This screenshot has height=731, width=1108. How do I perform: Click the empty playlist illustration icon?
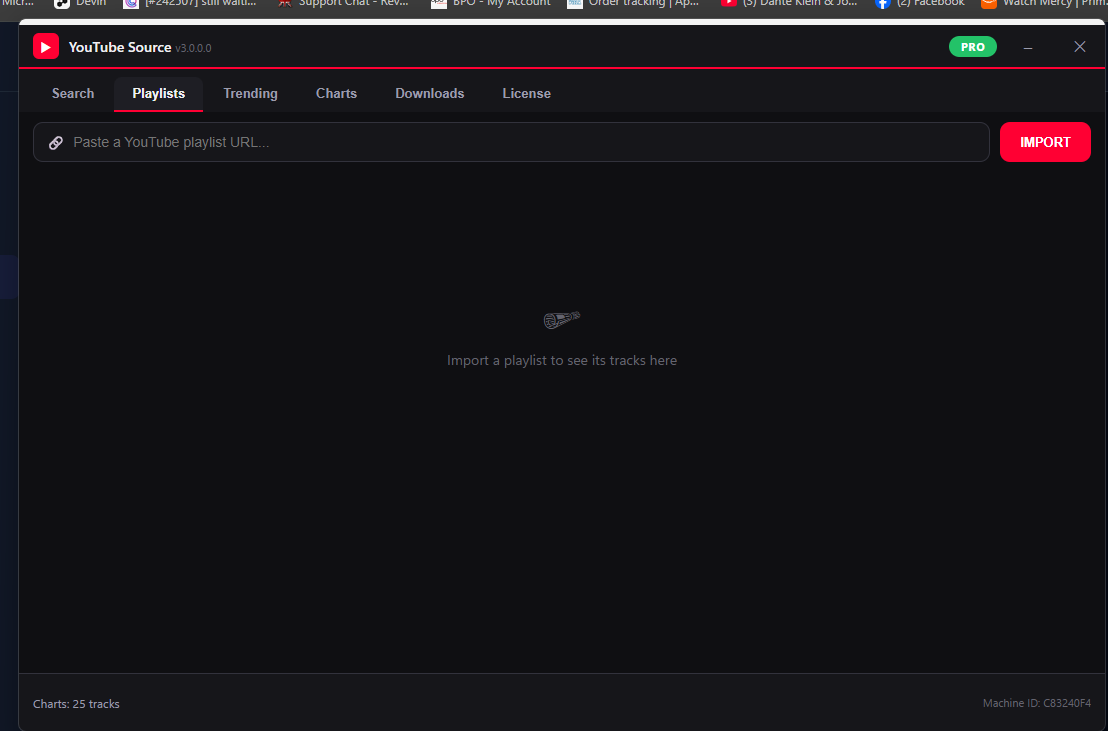tap(562, 320)
